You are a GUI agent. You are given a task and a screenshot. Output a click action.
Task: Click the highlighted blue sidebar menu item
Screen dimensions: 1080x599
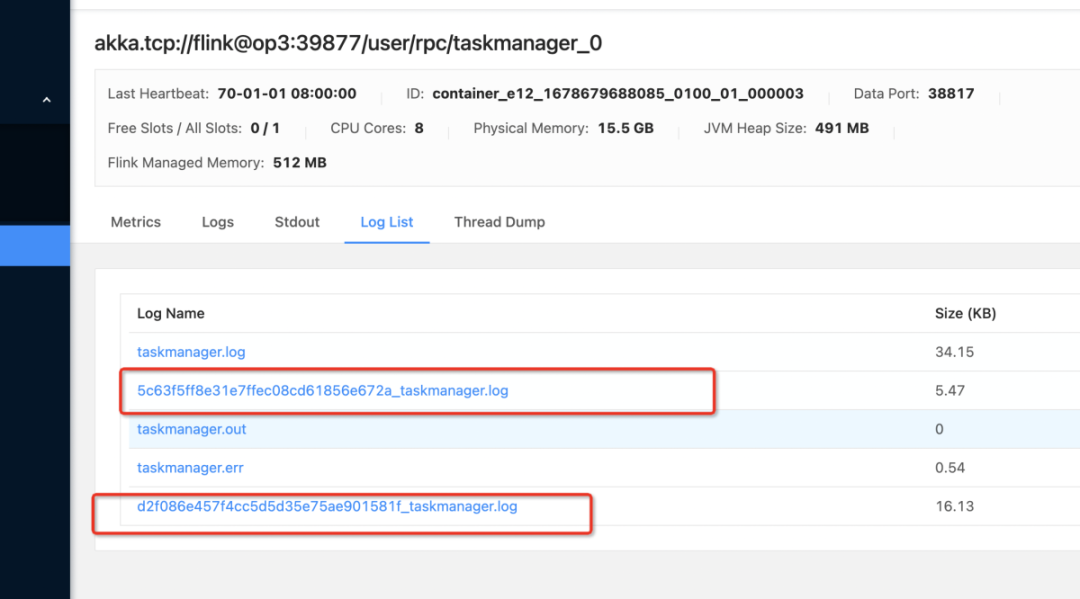(x=35, y=245)
